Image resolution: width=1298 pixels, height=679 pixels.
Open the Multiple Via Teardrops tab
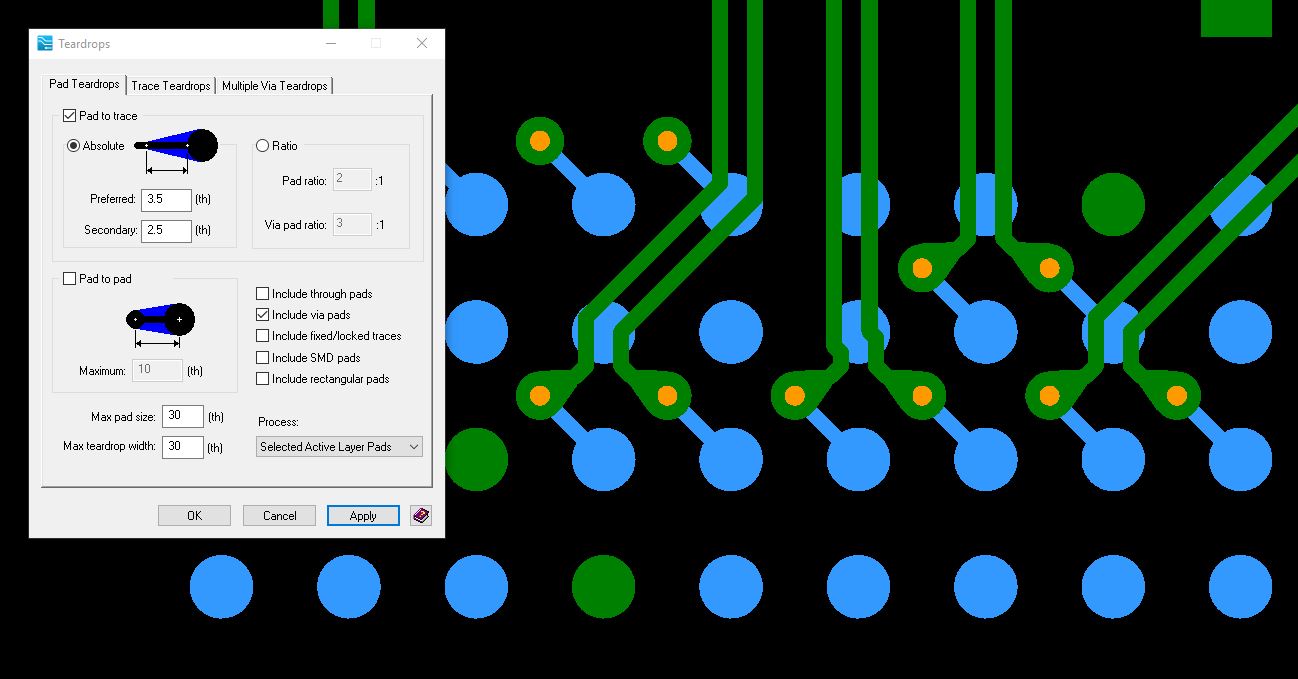pyautogui.click(x=275, y=86)
